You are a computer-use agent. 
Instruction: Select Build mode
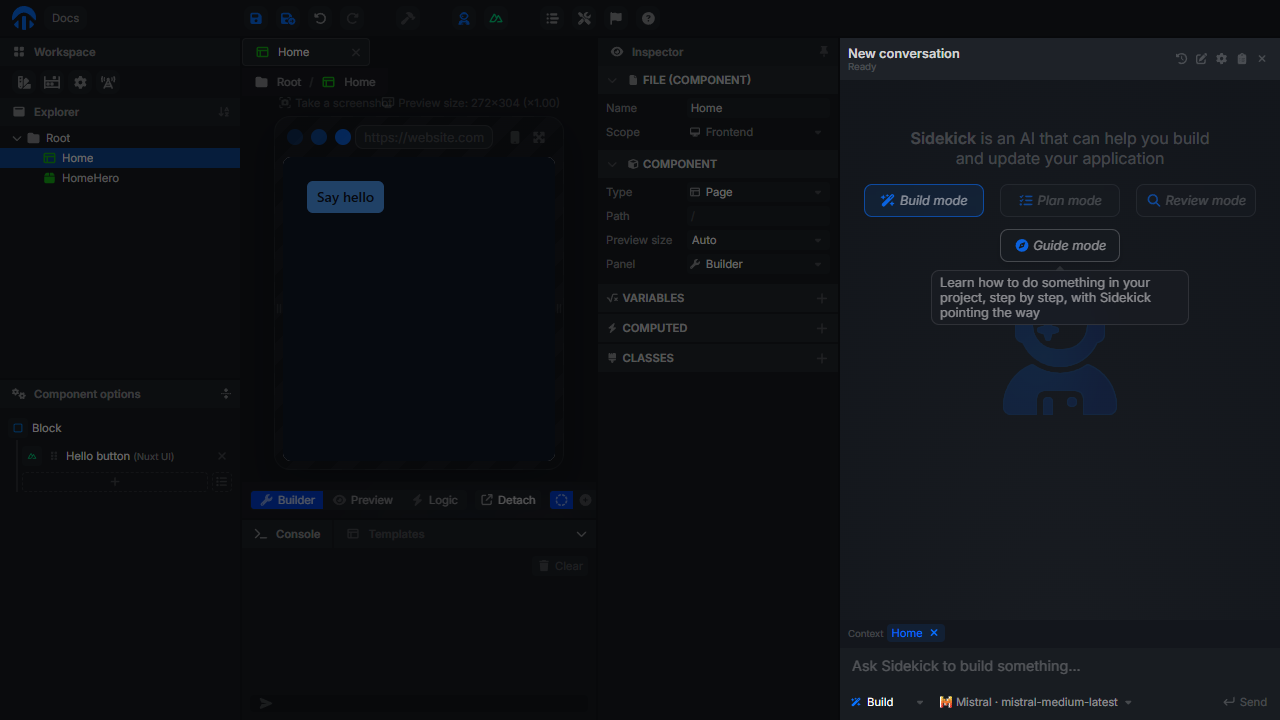[924, 200]
